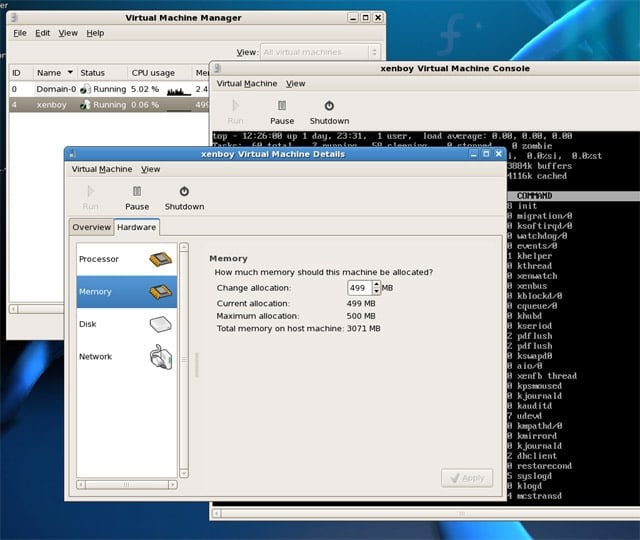The height and width of the screenshot is (540, 640).
Task: Maximize the xenboy Details window
Action: click(486, 154)
